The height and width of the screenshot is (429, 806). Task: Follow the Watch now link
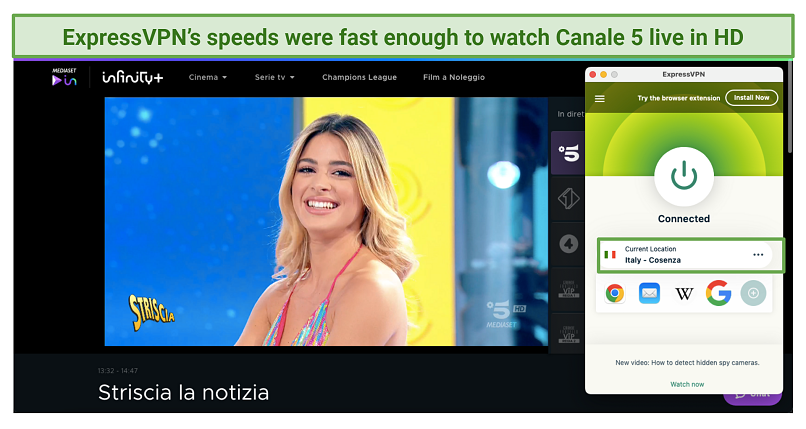[x=687, y=384]
